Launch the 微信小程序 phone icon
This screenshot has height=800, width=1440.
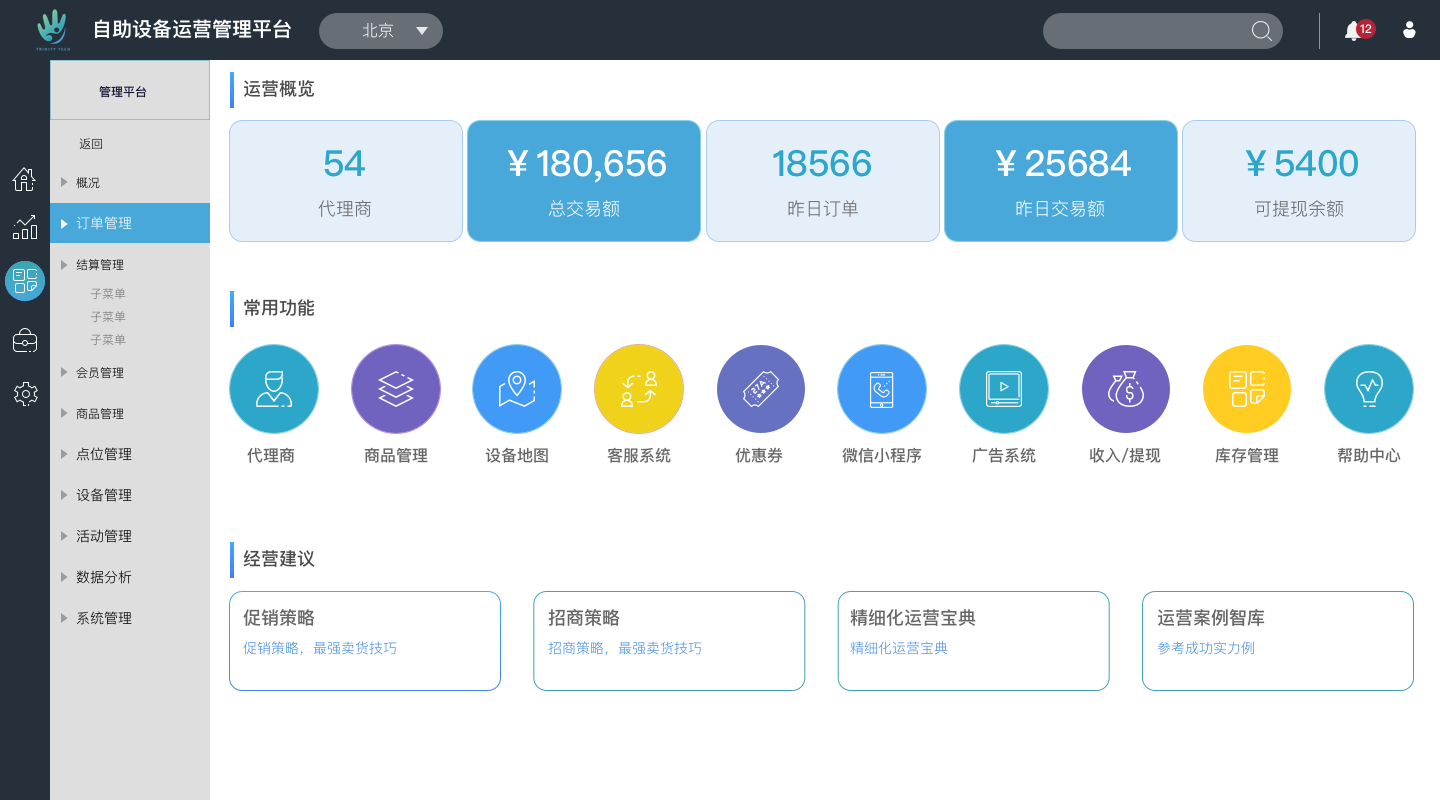(881, 389)
